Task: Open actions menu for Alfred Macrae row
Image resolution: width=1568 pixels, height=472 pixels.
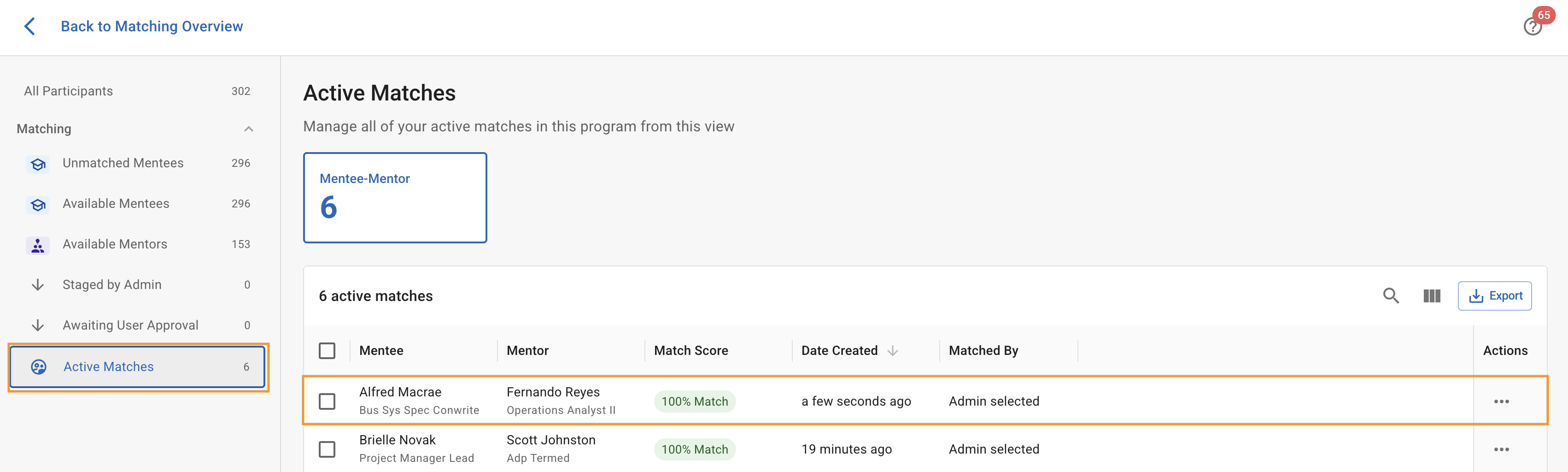Action: pos(1501,401)
